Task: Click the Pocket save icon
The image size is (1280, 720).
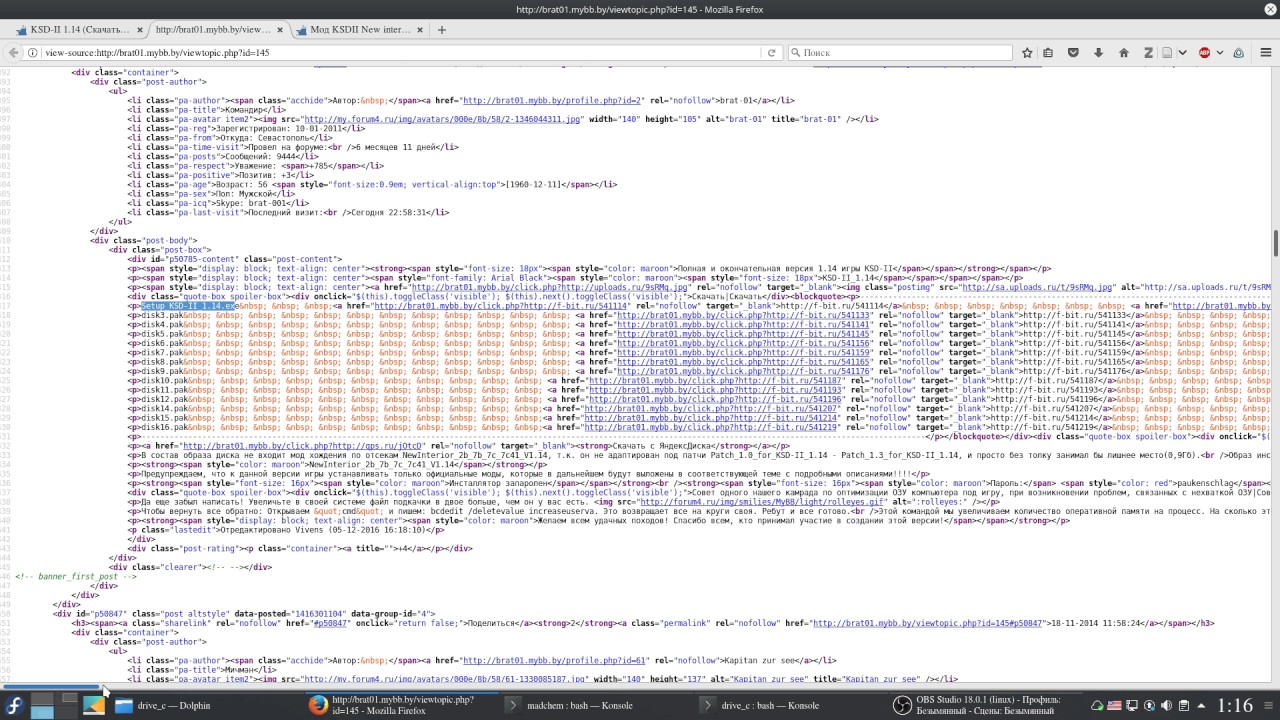Action: tap(1073, 52)
